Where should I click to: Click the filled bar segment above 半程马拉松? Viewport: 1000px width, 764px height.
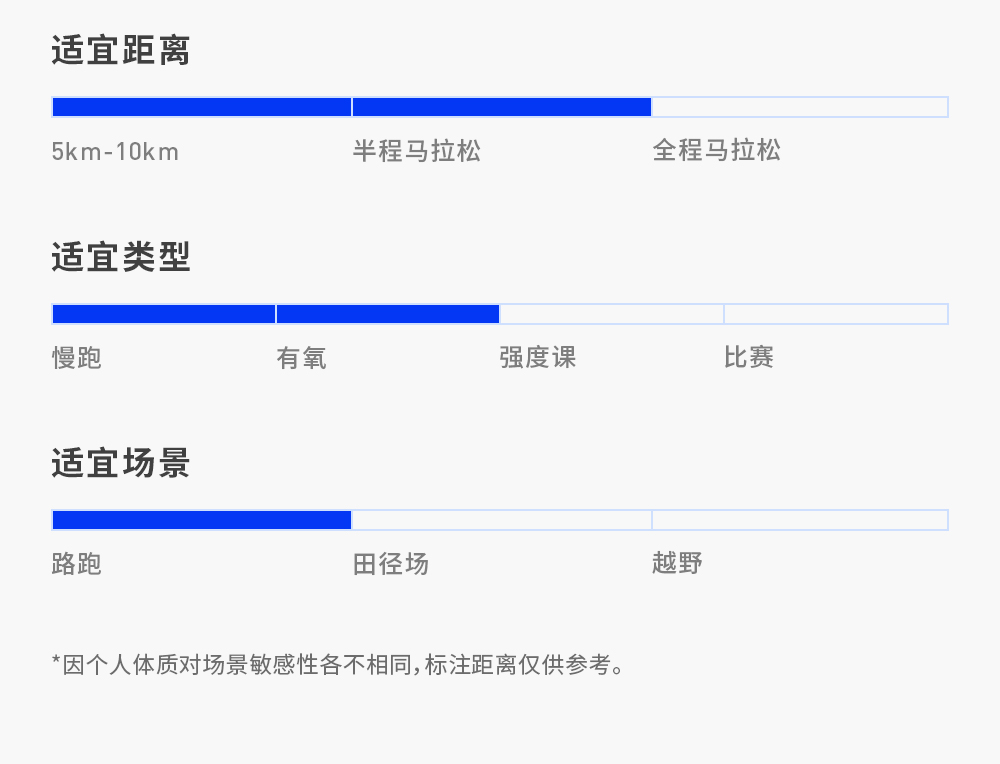502,107
